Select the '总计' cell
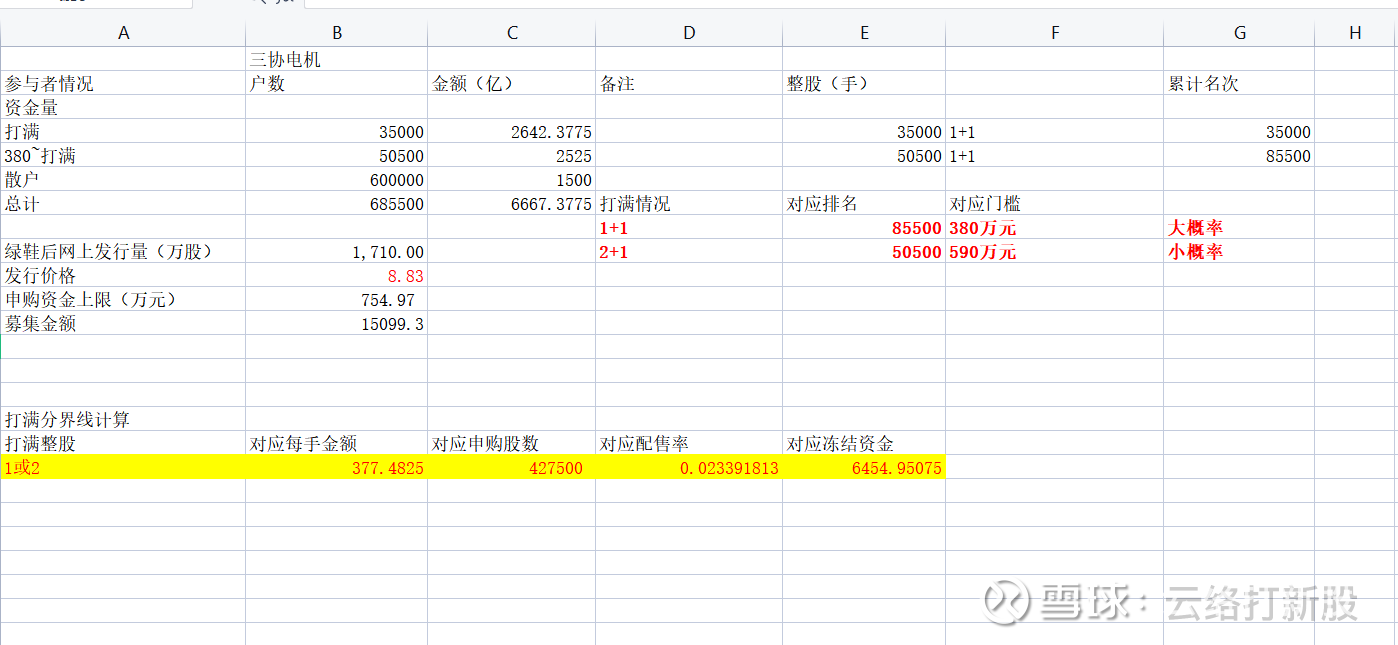Screen dimensions: 1398x645 tap(123, 203)
